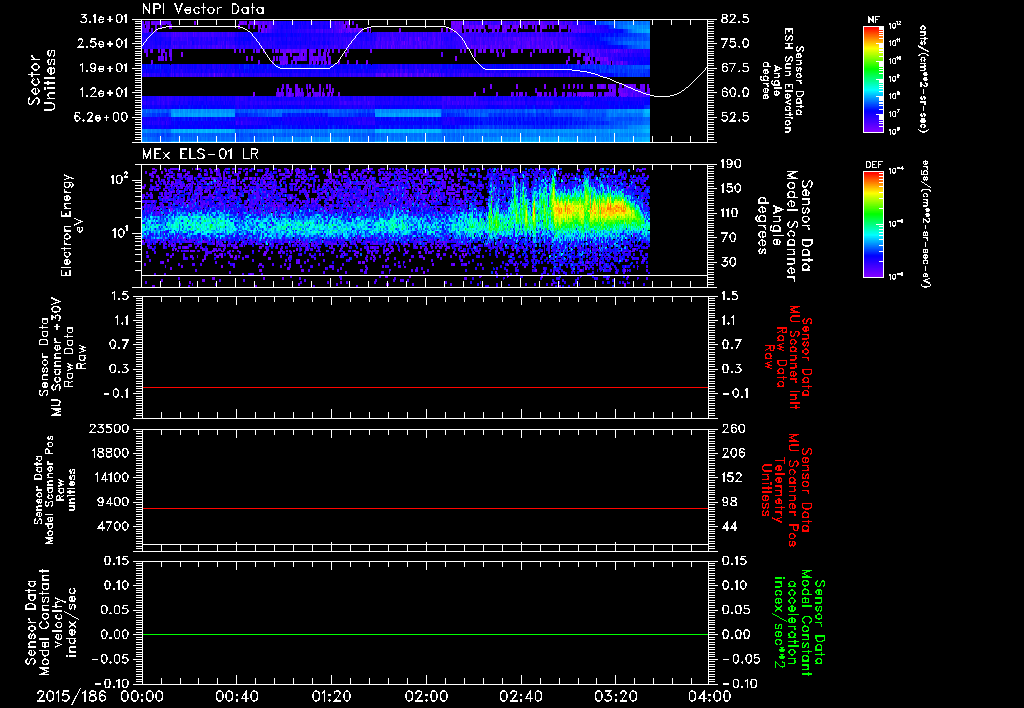Click the '44' telemetry tick value
This screenshot has height=708, width=1024.
pos(729,526)
